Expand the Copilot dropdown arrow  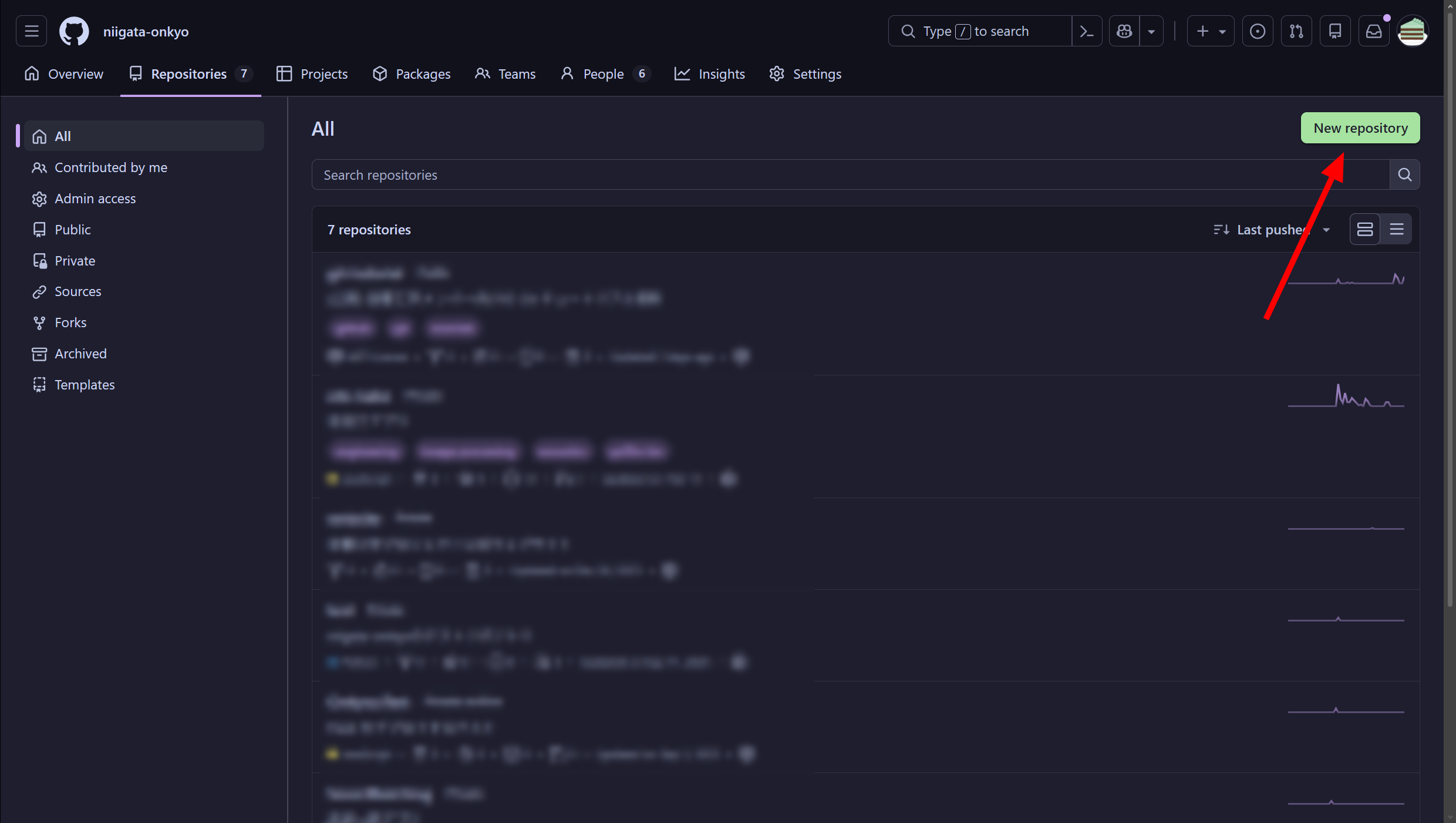pos(1151,31)
